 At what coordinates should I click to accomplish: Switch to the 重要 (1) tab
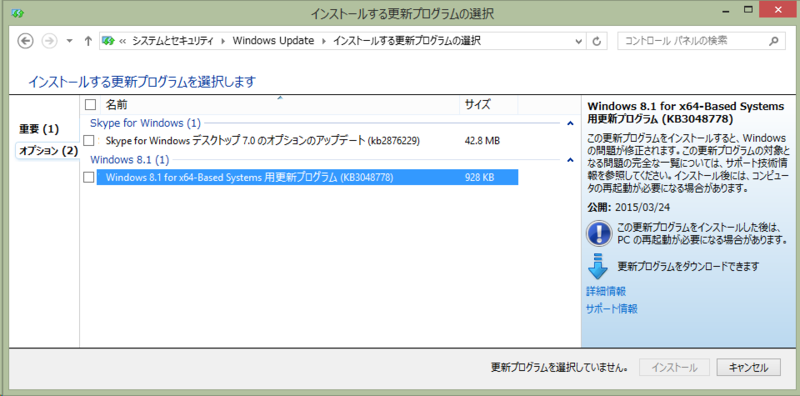pyautogui.click(x=39, y=129)
